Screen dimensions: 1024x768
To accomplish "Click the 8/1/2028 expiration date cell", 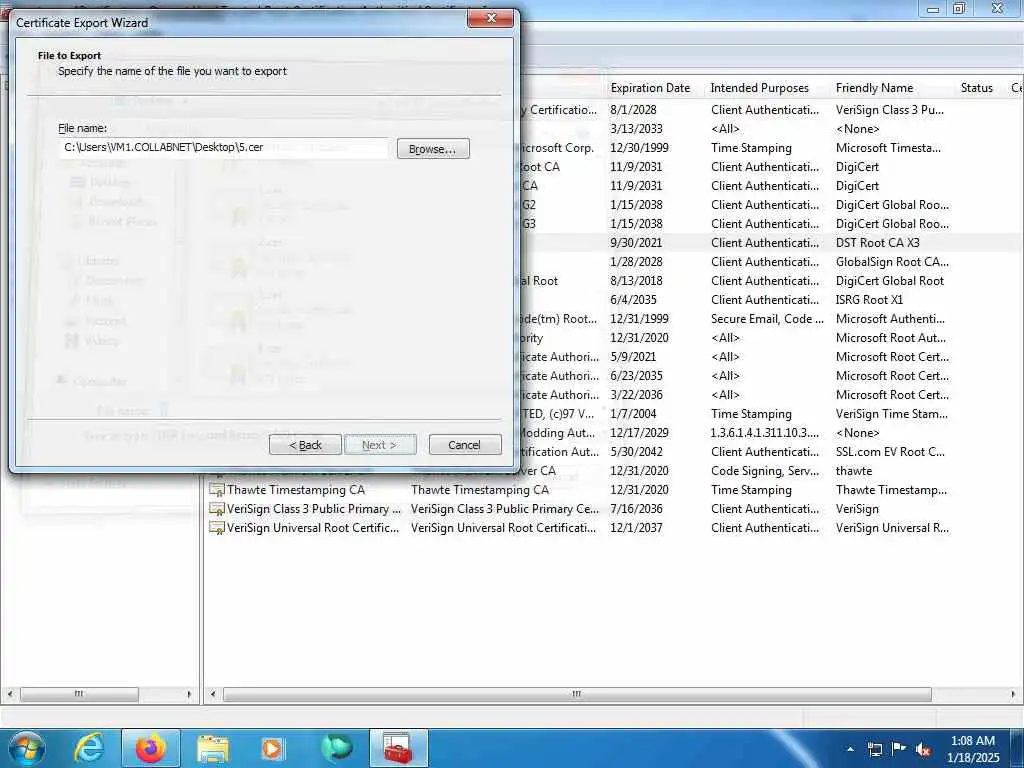I will point(633,110).
